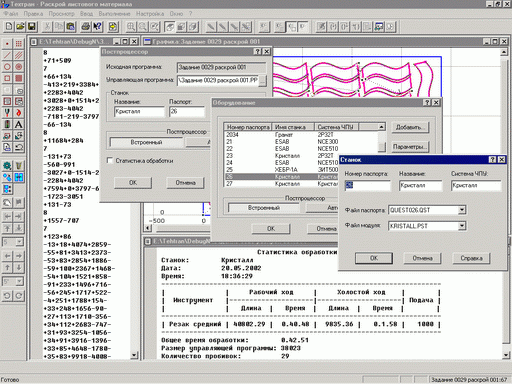Select the circle tool
512x384 pixels.
tap(7, 67)
